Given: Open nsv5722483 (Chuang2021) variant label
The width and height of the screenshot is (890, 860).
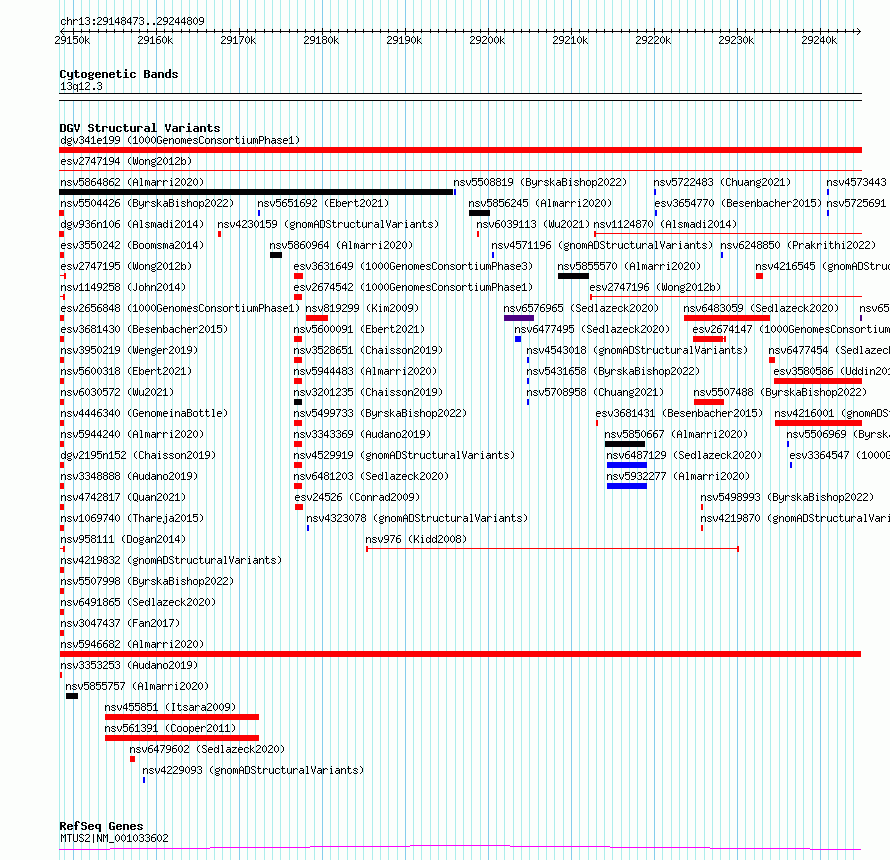Looking at the screenshot, I should pos(722,182).
